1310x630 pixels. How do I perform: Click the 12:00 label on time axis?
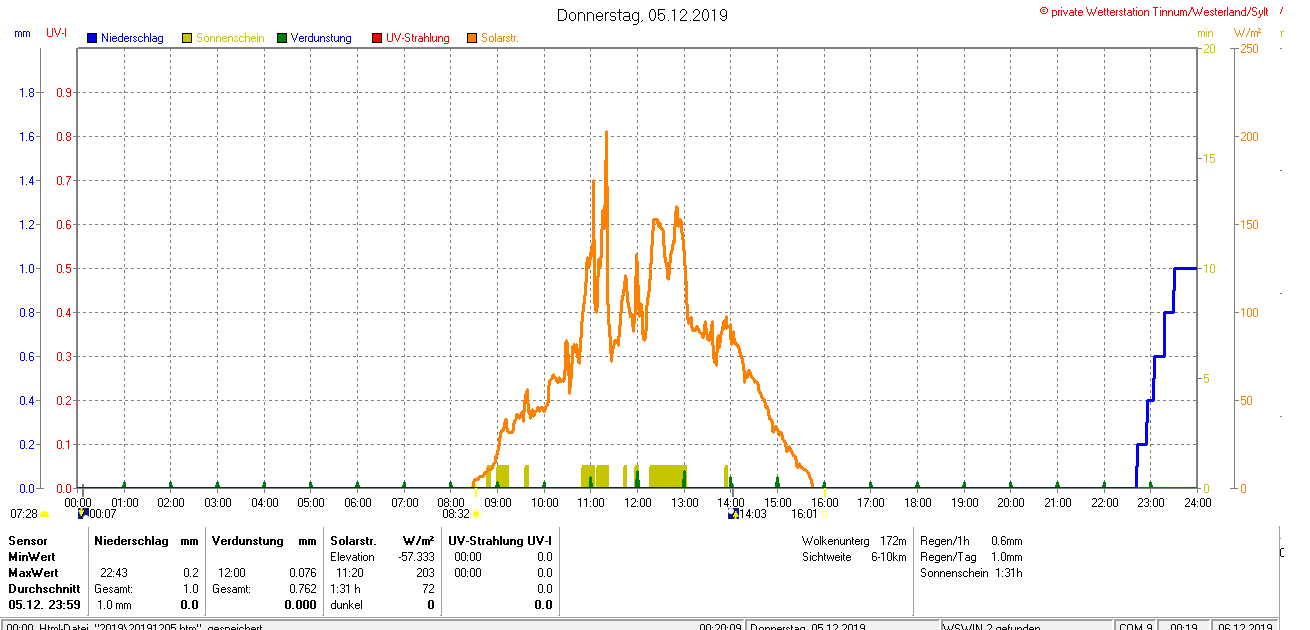637,501
